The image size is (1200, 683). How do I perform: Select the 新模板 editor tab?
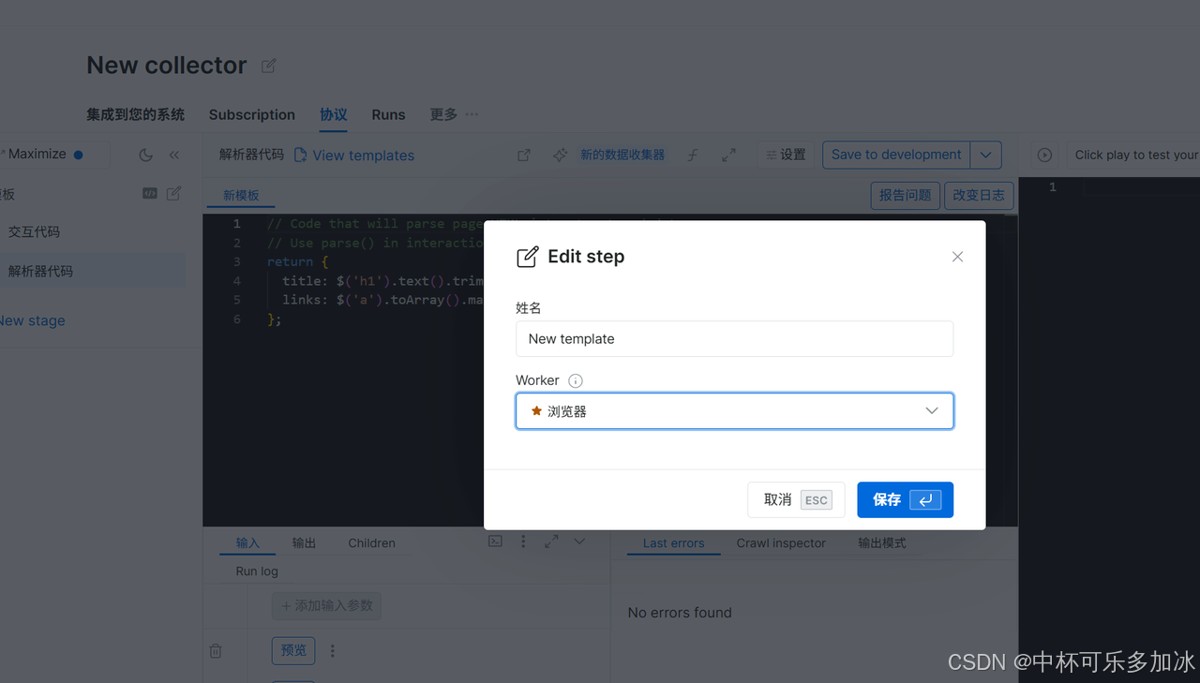241,195
